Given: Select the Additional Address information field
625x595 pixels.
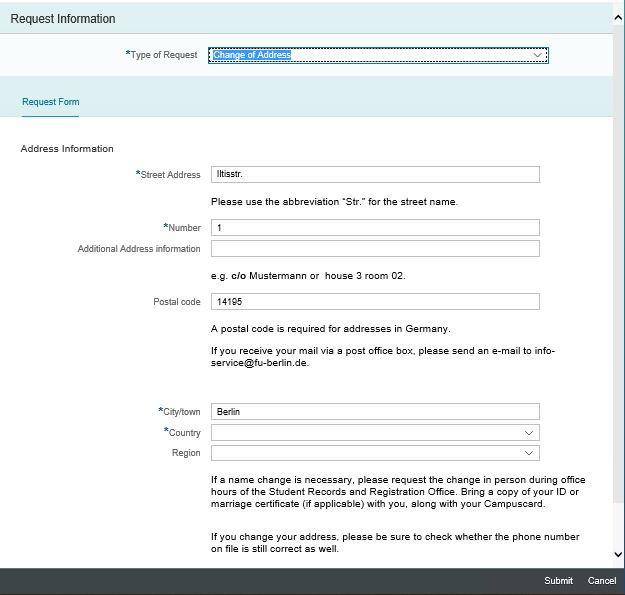Looking at the screenshot, I should tap(375, 249).
